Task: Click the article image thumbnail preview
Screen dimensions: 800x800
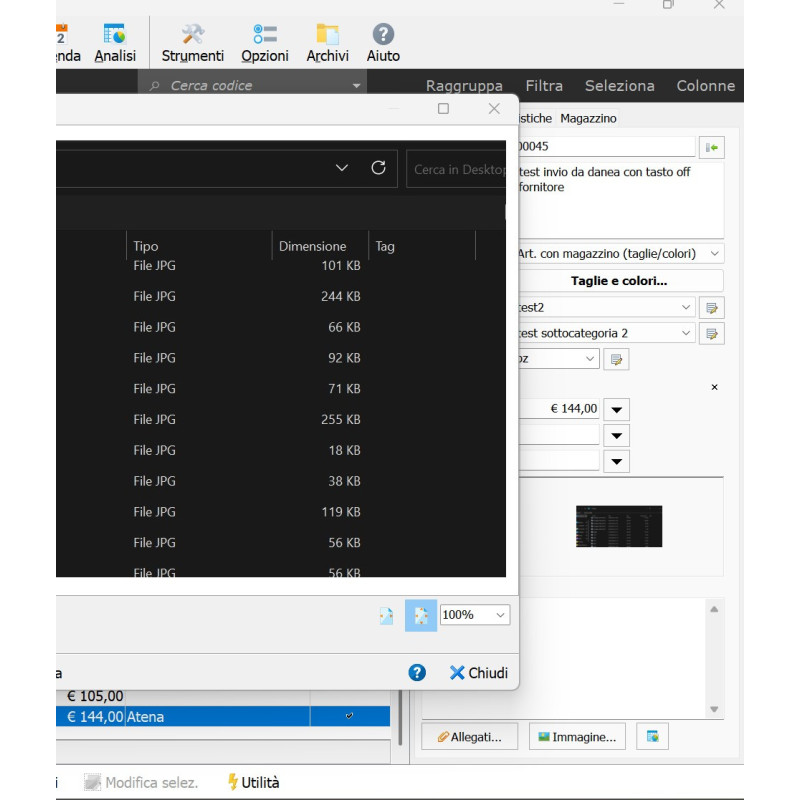Action: click(619, 527)
